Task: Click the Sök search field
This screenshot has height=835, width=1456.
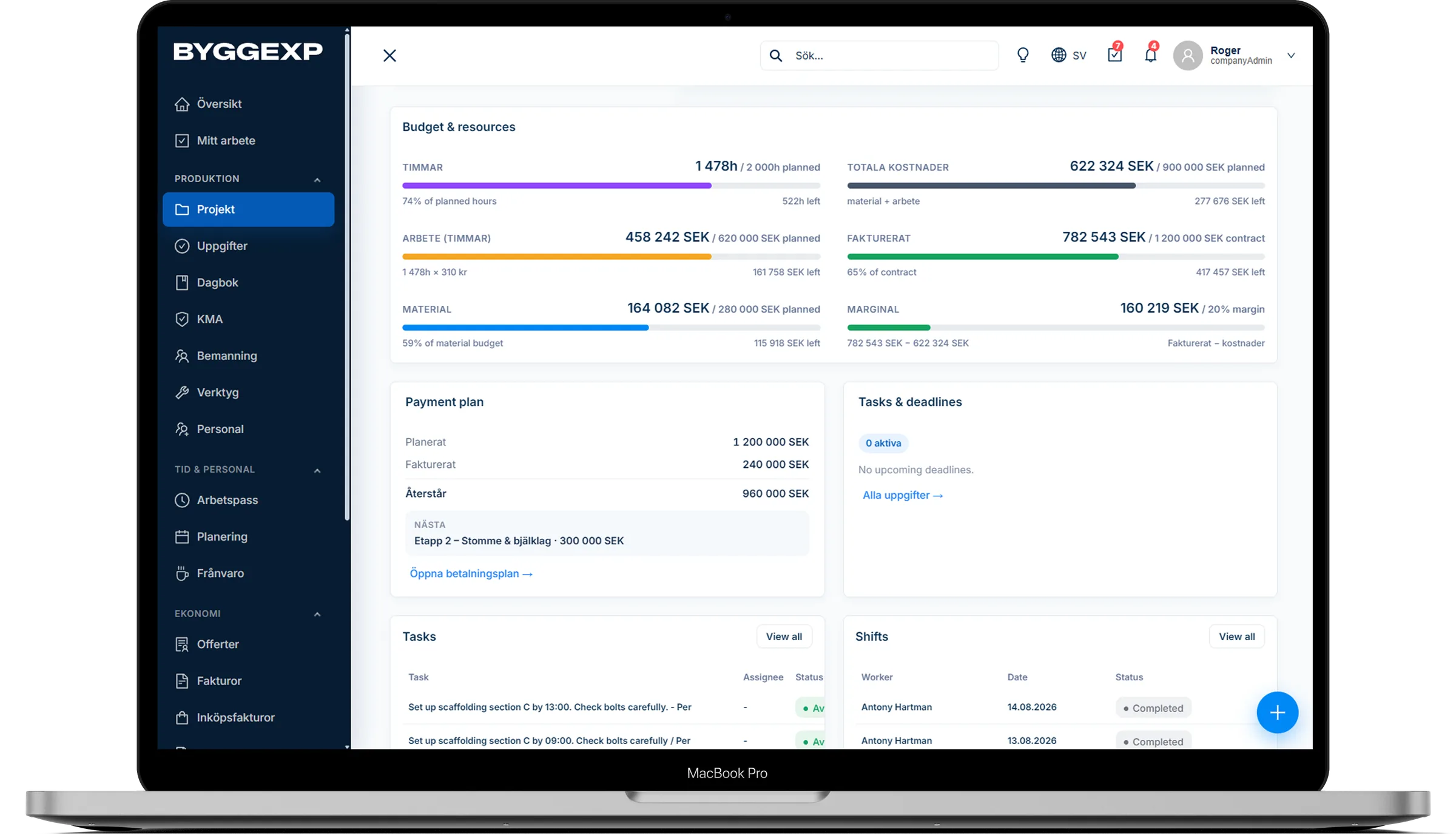Action: 879,56
